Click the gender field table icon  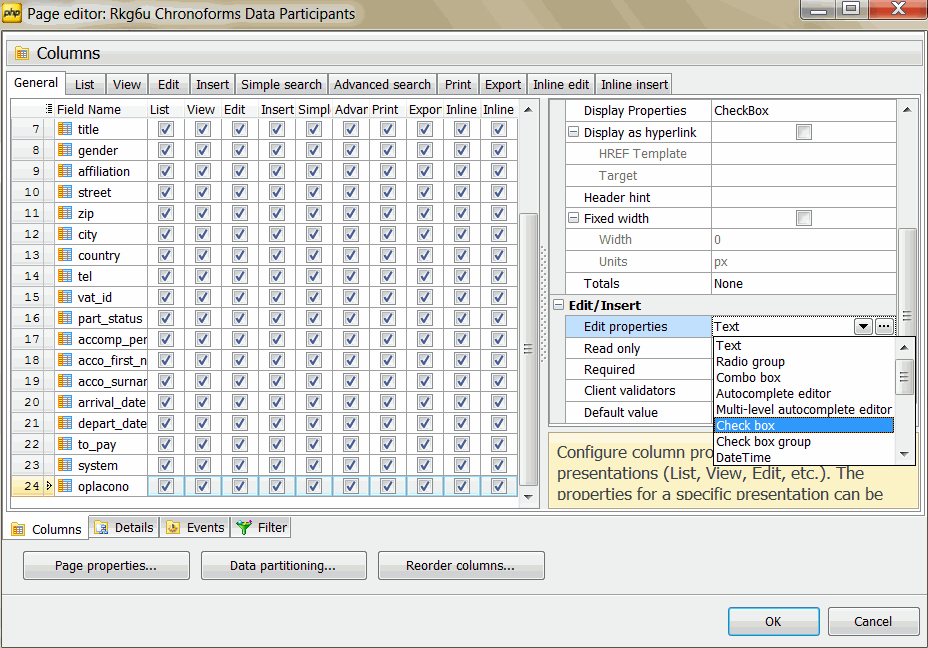point(65,150)
